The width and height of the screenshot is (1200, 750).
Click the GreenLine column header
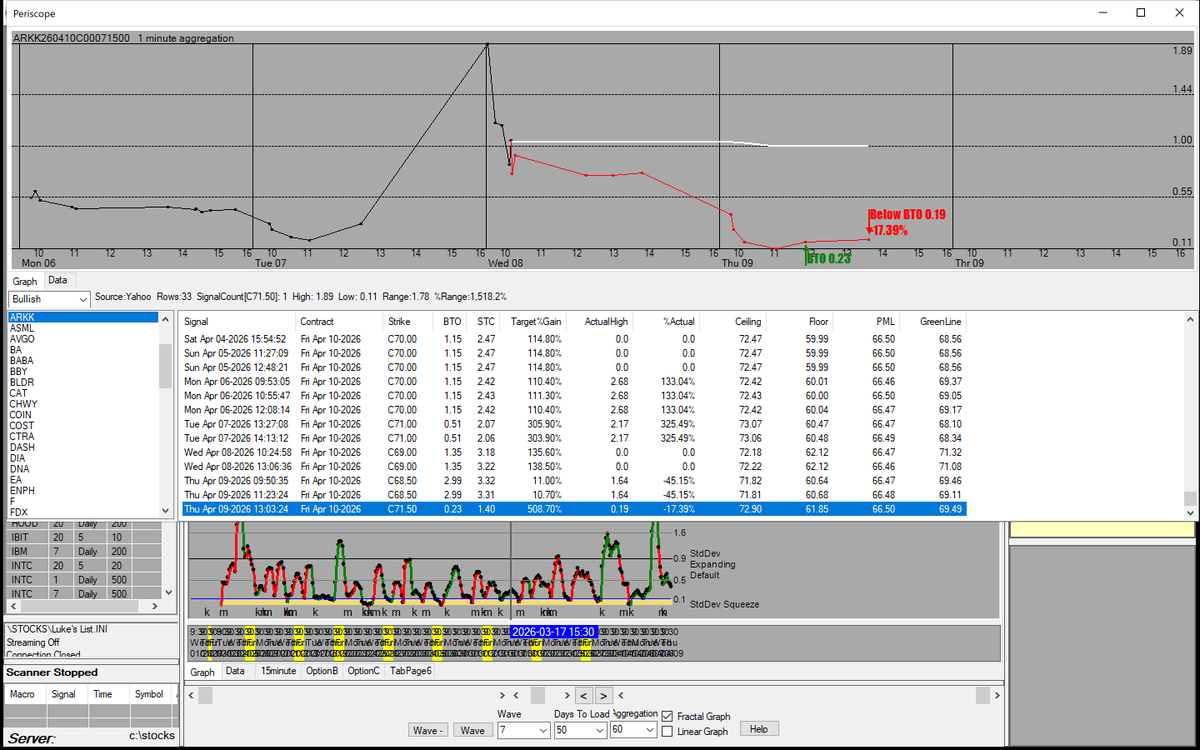click(x=933, y=322)
